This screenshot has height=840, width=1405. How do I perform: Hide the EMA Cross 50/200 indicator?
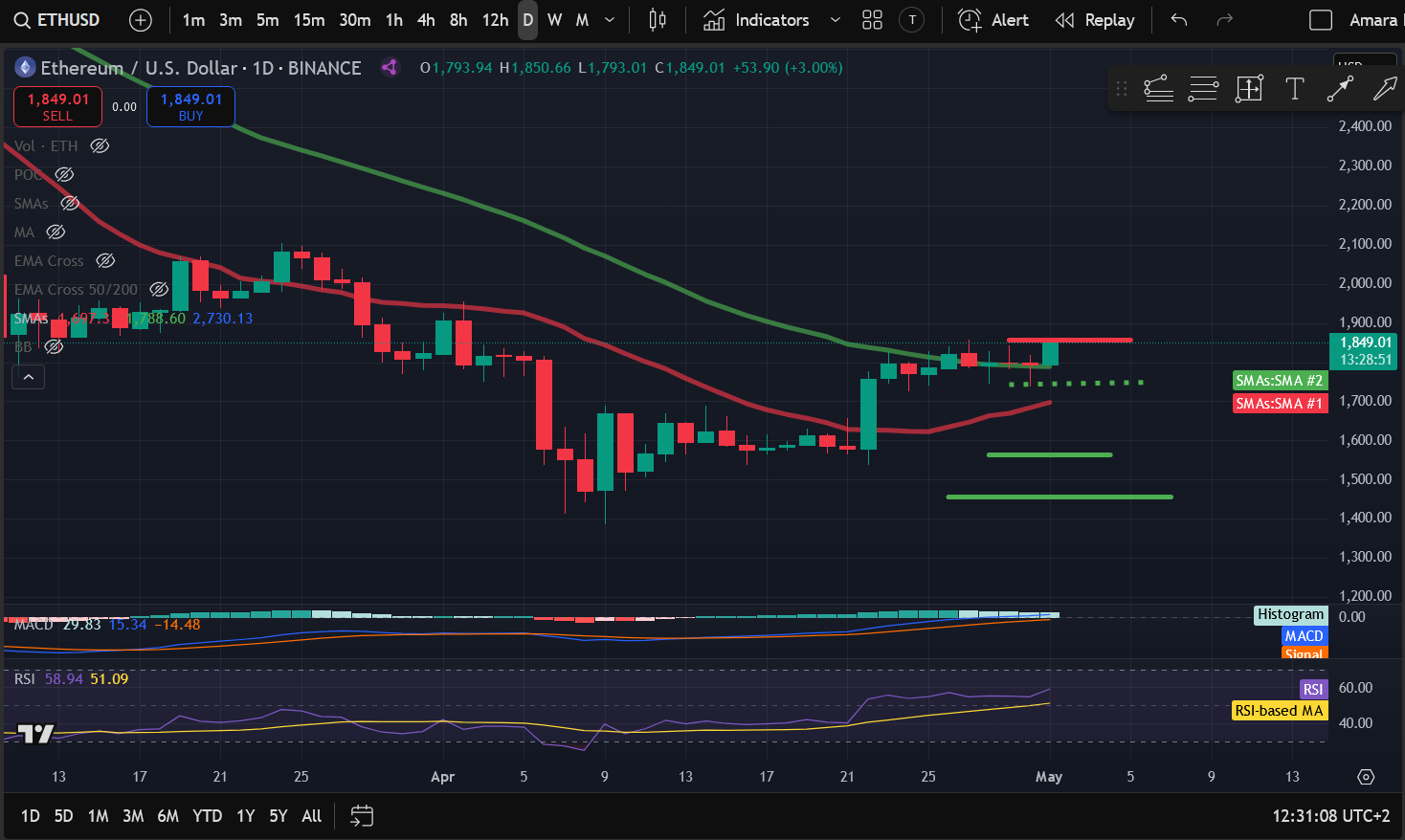point(159,289)
